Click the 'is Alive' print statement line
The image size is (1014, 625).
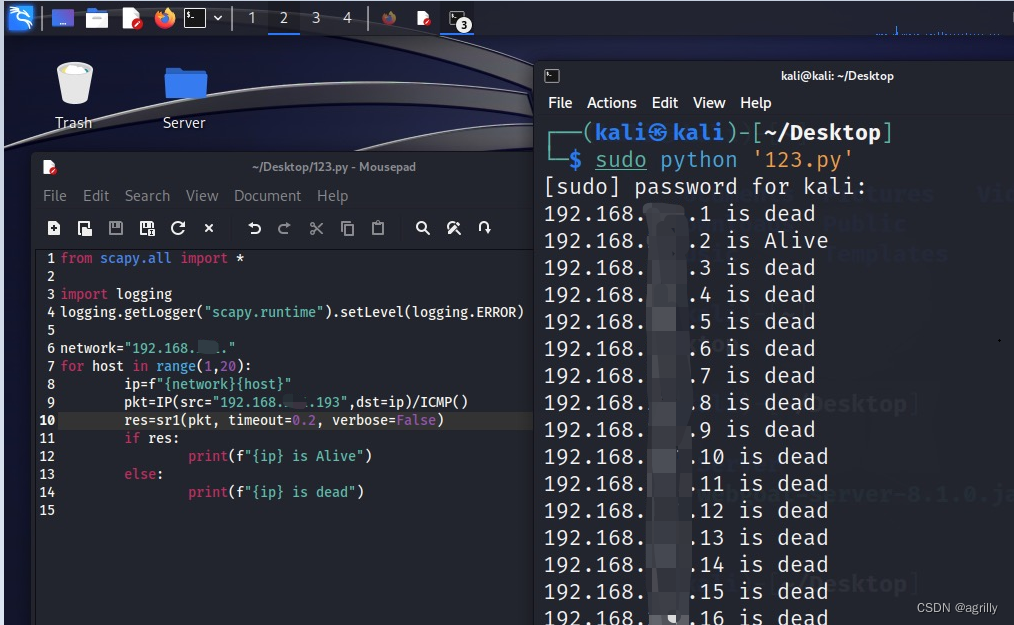[x=279, y=456]
